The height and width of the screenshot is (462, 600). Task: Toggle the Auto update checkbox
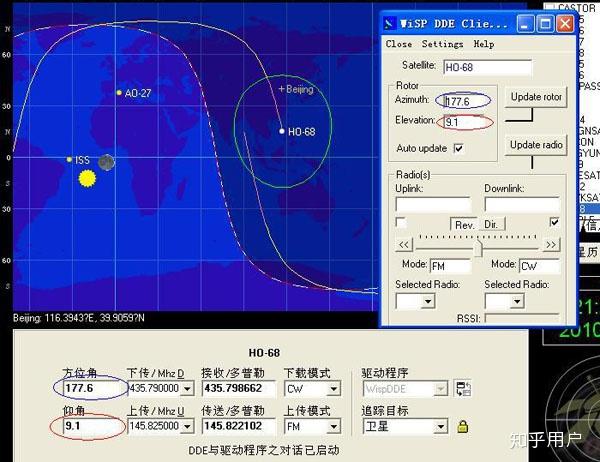(x=458, y=148)
